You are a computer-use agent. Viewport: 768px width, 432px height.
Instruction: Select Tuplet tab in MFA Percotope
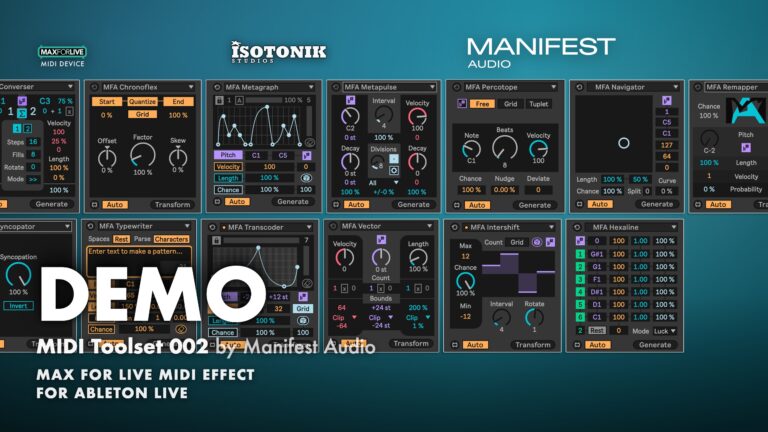[538, 104]
